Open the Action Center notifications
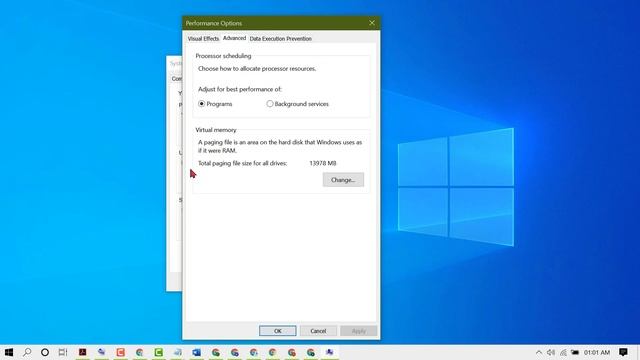This screenshot has width=640, height=360. click(623, 352)
